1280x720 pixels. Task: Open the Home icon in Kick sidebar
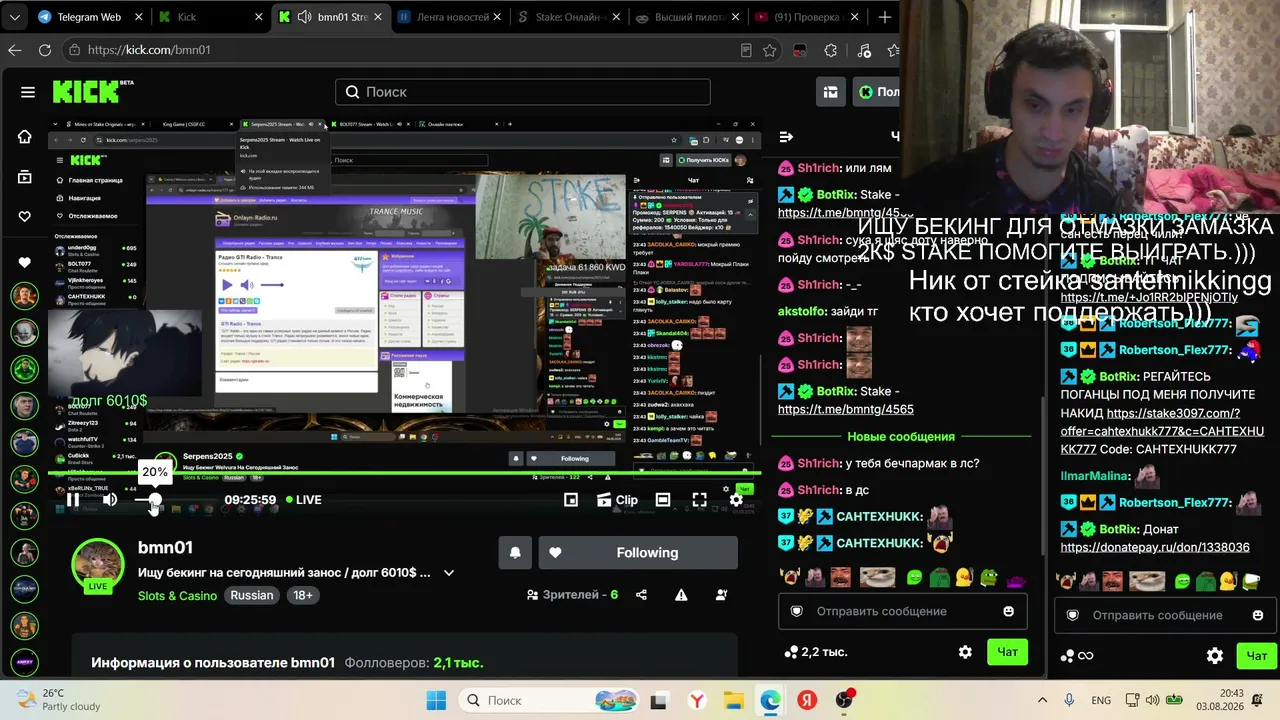pyautogui.click(x=24, y=137)
